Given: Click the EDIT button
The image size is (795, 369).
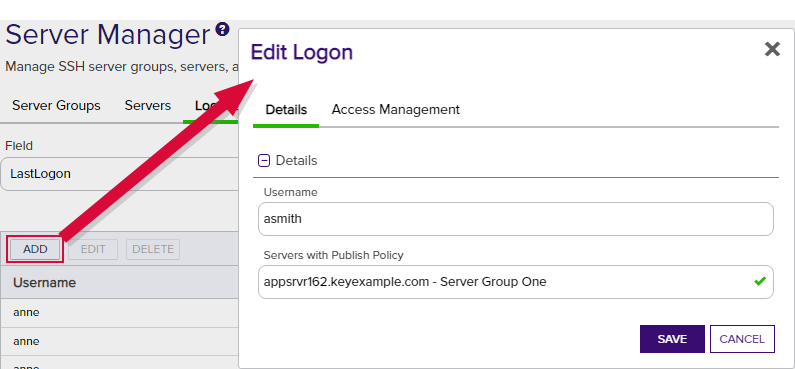Looking at the screenshot, I should tap(93, 249).
